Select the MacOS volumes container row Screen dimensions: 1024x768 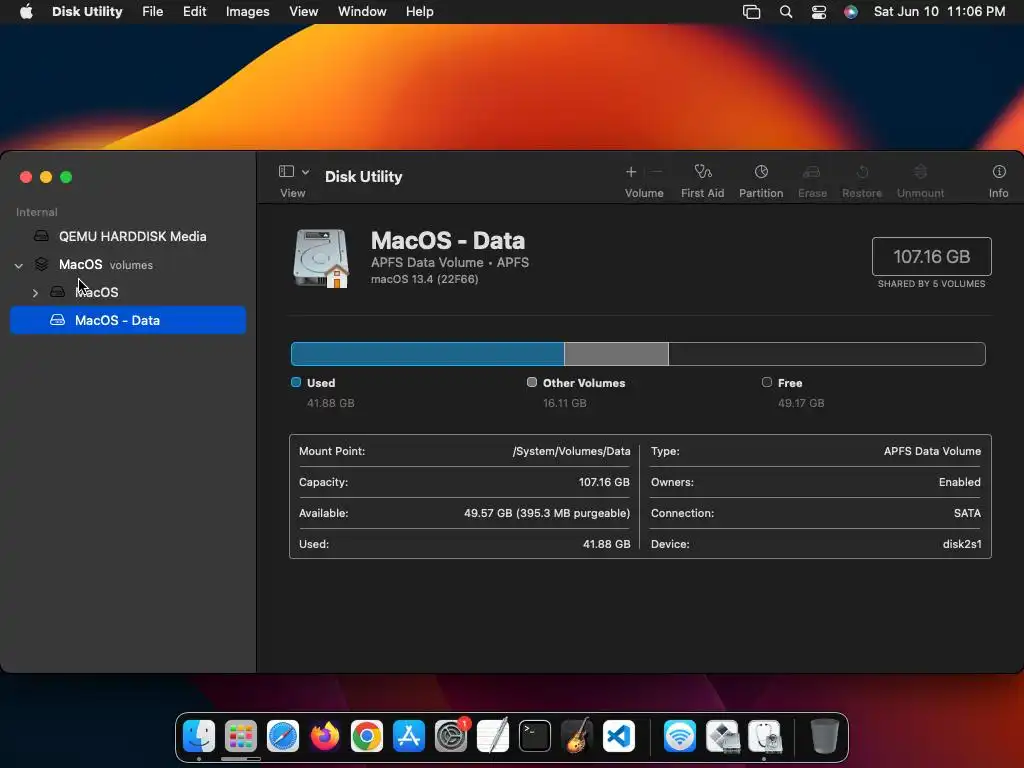pyautogui.click(x=128, y=264)
